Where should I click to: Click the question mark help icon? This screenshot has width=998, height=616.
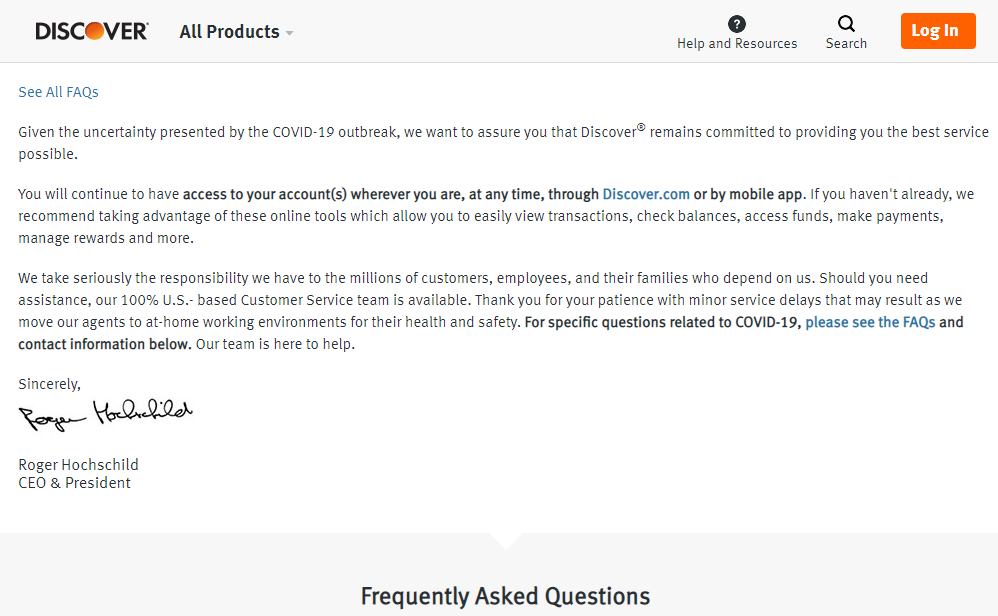pos(737,24)
